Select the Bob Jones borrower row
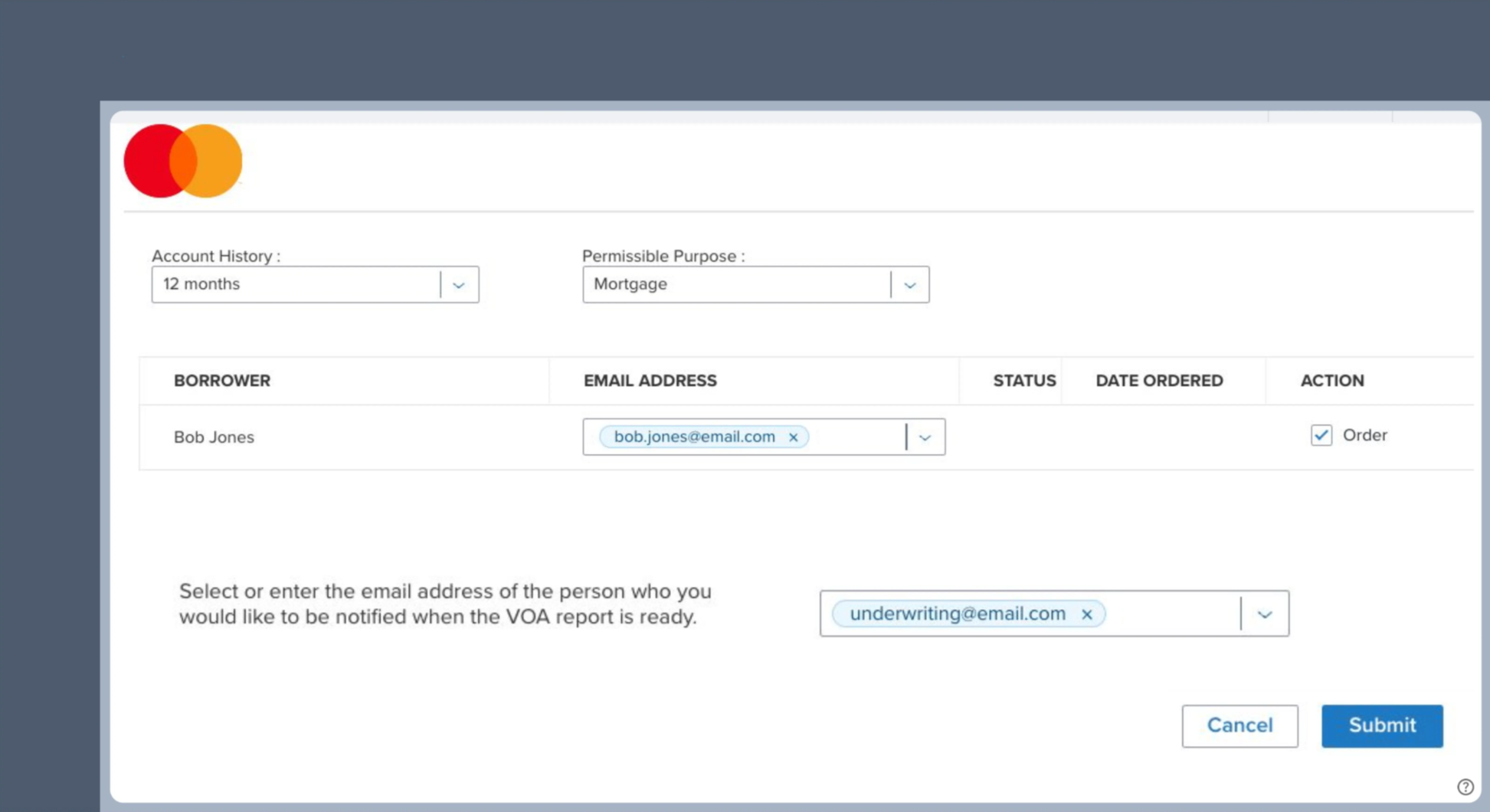1490x812 pixels. [x=214, y=437]
